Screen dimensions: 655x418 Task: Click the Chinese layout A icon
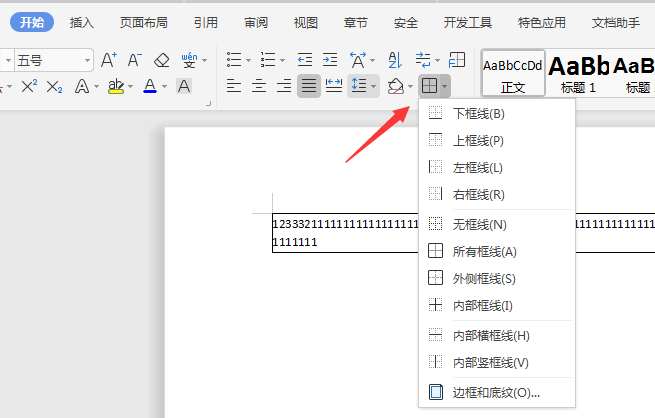358,60
